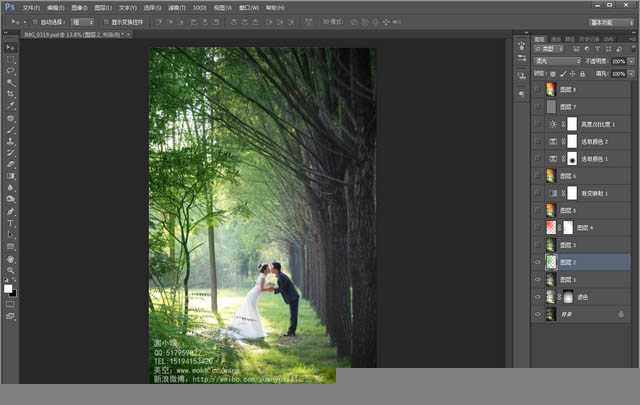
Task: Select the Eyedropper tool
Action: point(10,106)
